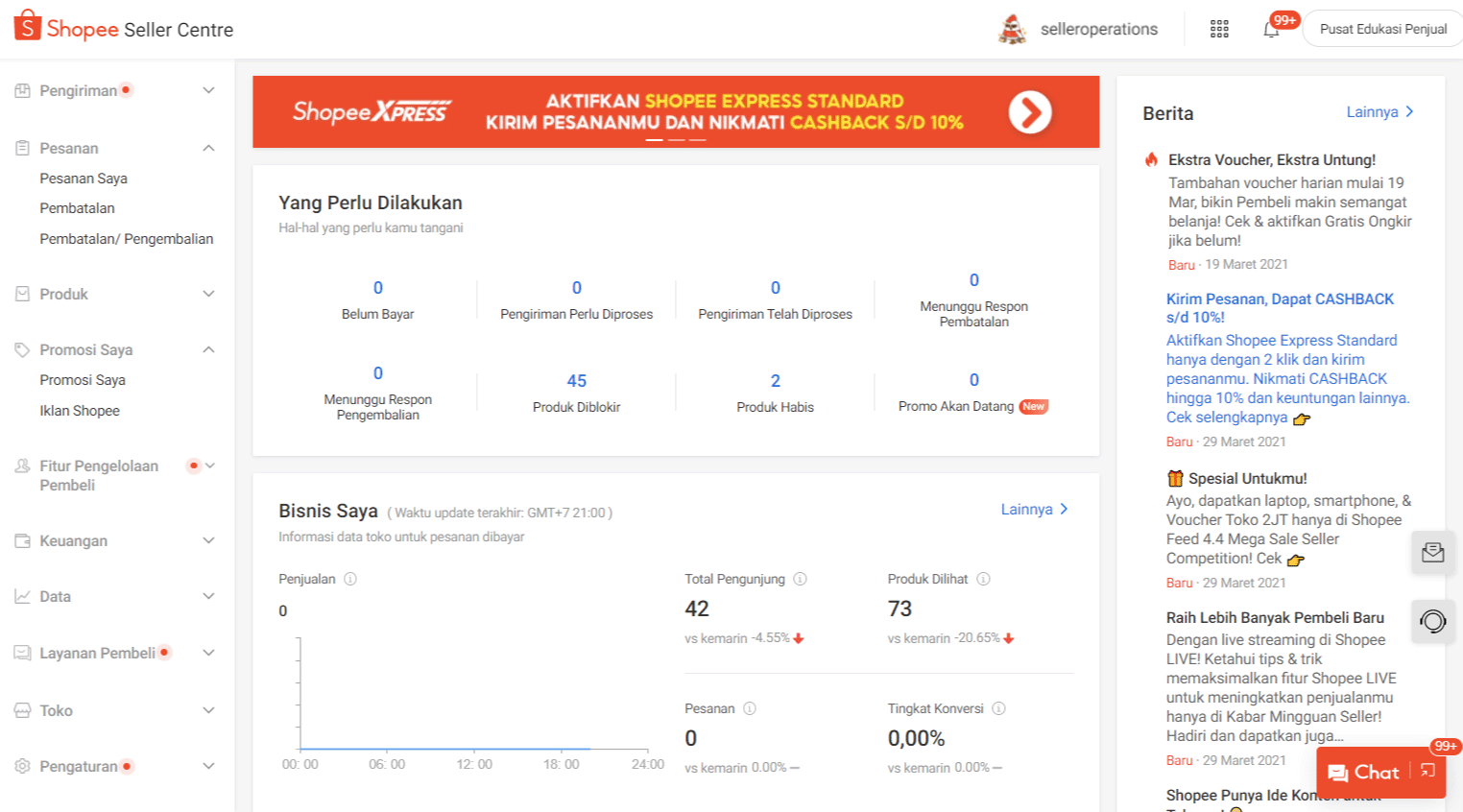Click the fire icon beside Ekstra Voucher news
This screenshot has height=812, width=1463.
click(x=1151, y=159)
